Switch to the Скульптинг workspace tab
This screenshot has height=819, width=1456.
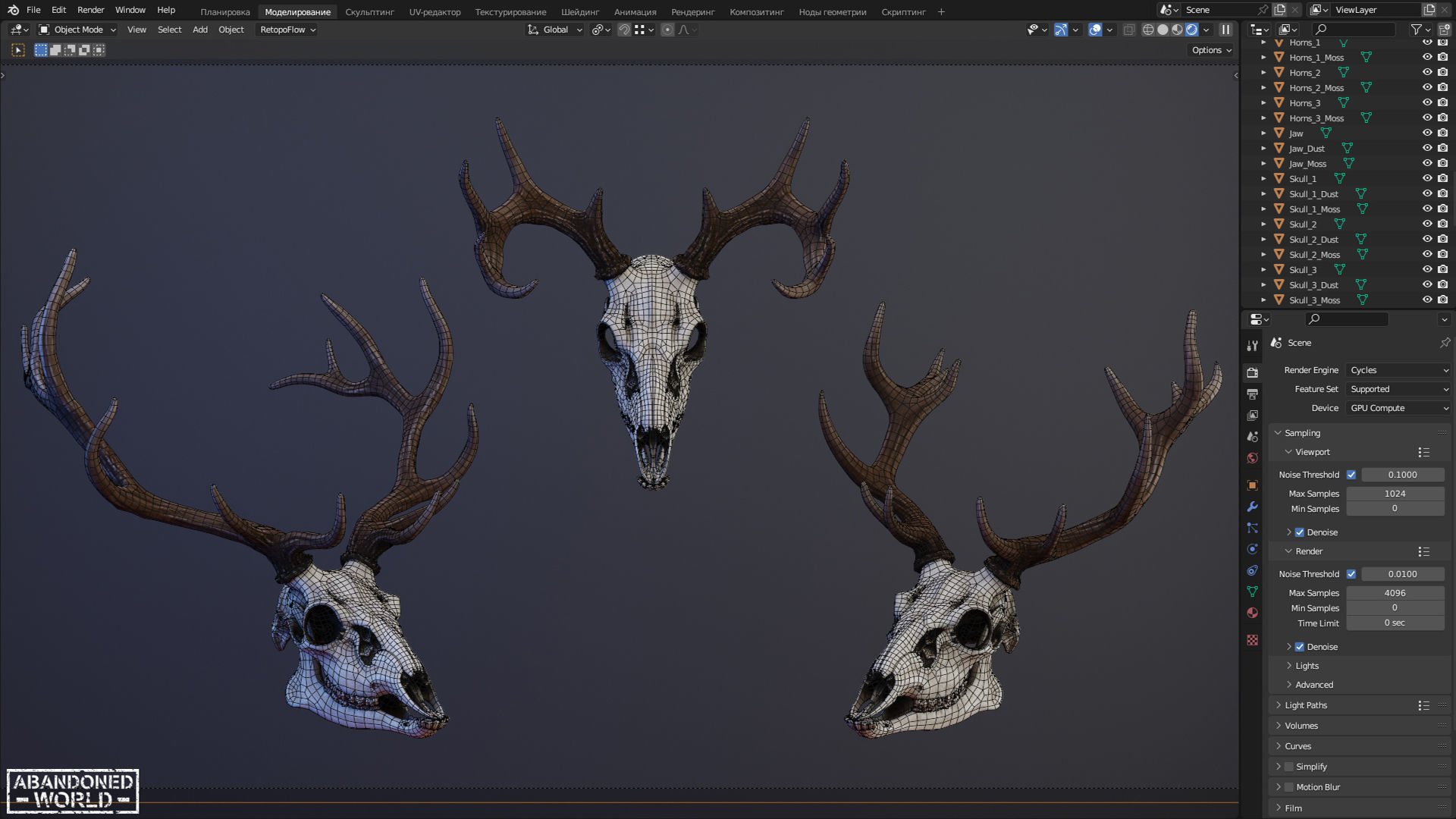[369, 12]
